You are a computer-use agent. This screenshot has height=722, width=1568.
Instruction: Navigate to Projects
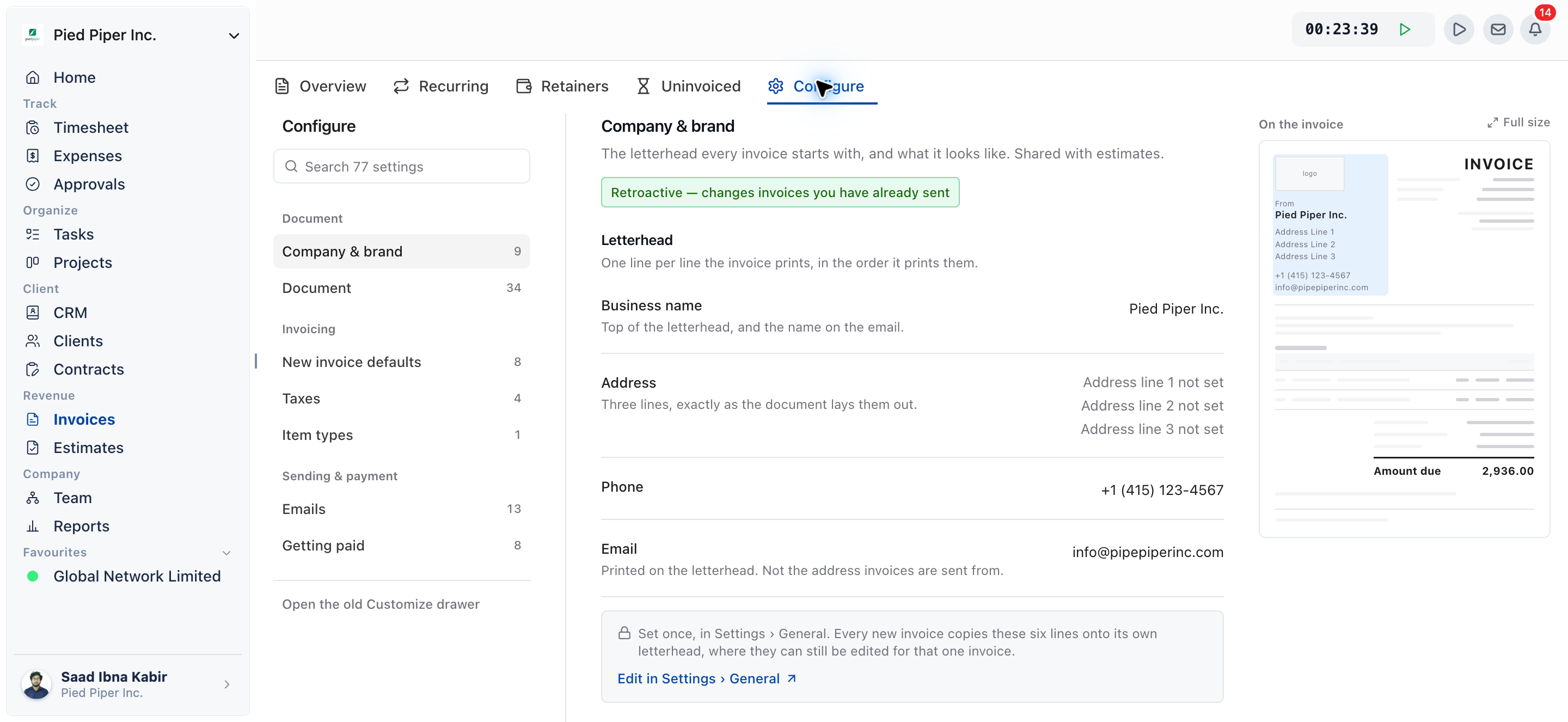83,262
